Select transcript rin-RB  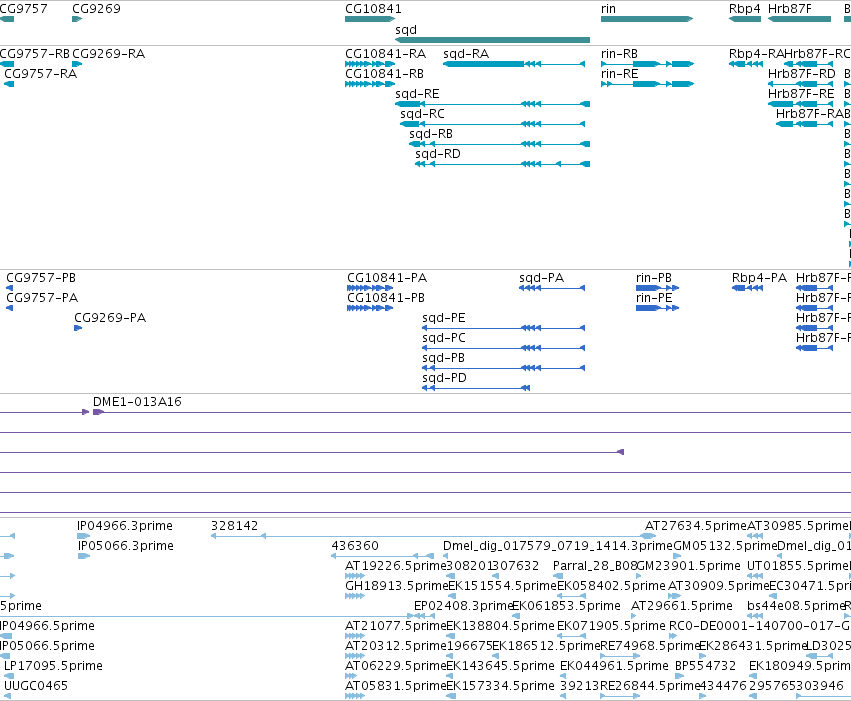click(x=647, y=64)
